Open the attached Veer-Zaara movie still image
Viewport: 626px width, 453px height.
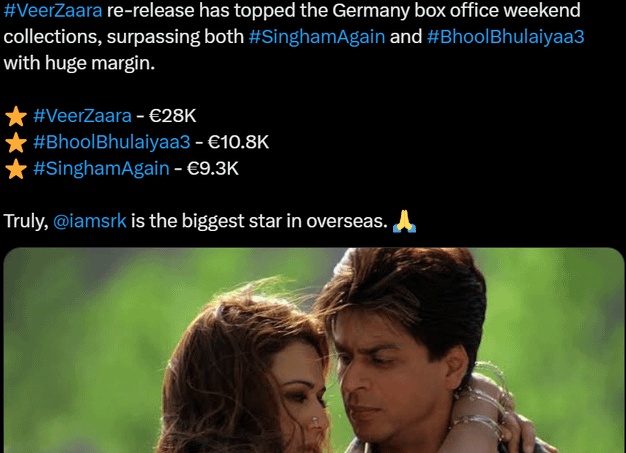pyautogui.click(x=313, y=350)
